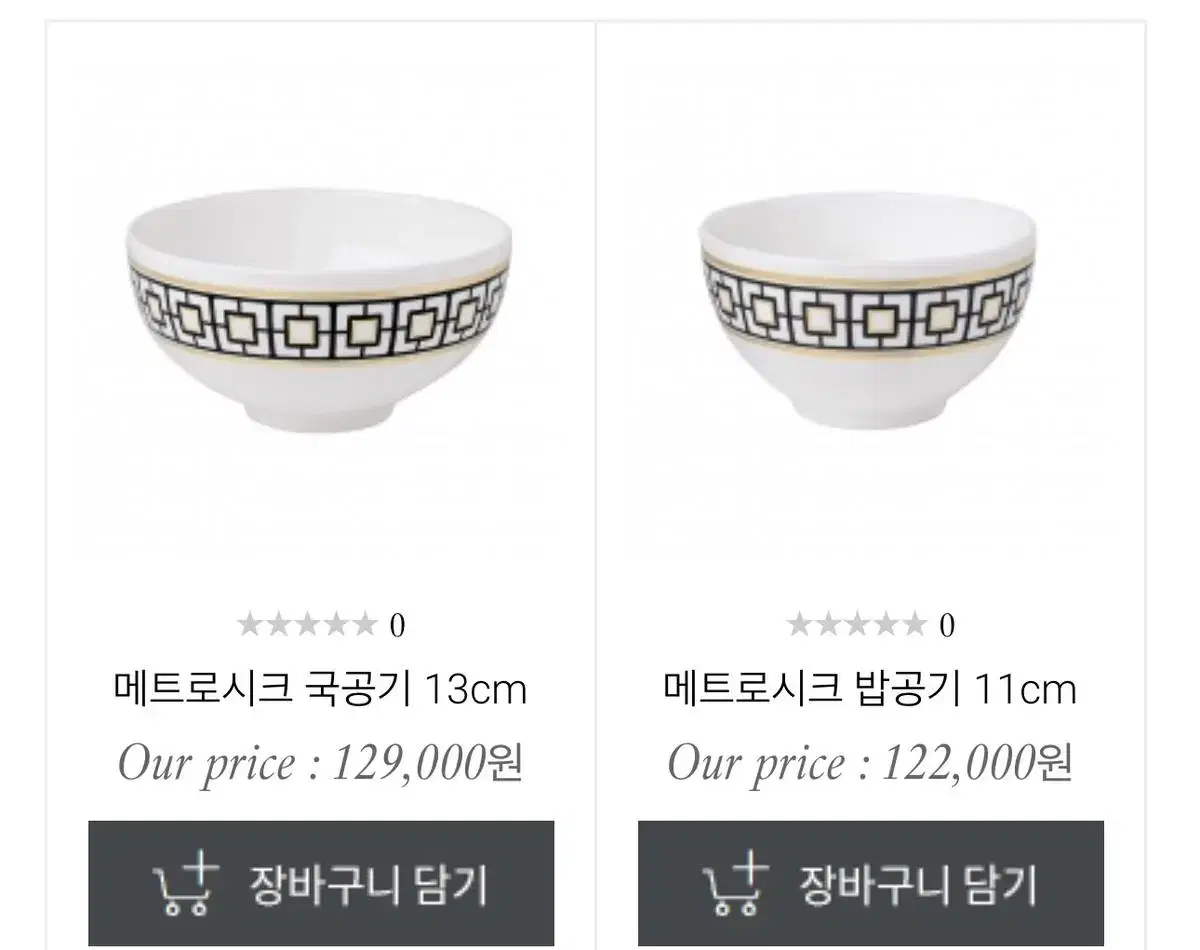Click fifth rating star of 국공기 13cm
1200x950 pixels.
pos(364,626)
